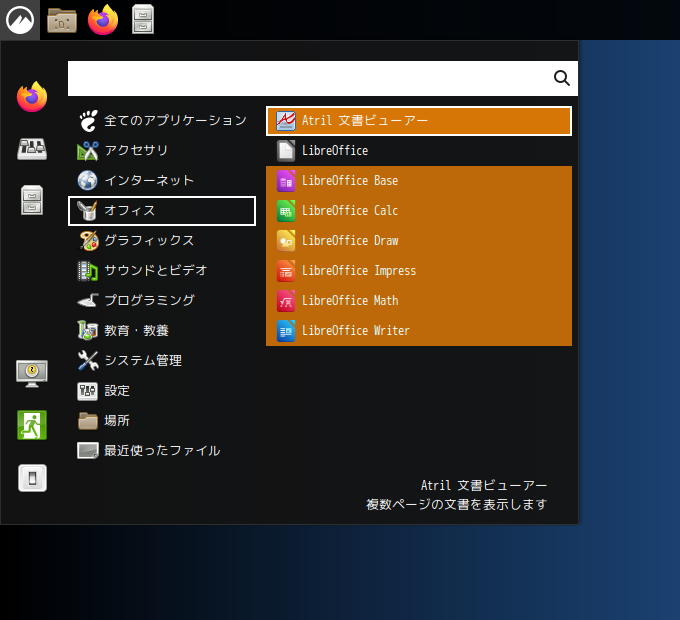Viewport: 680px width, 620px height.
Task: Open Firefox favorite in menu sidebar
Action: click(x=32, y=97)
